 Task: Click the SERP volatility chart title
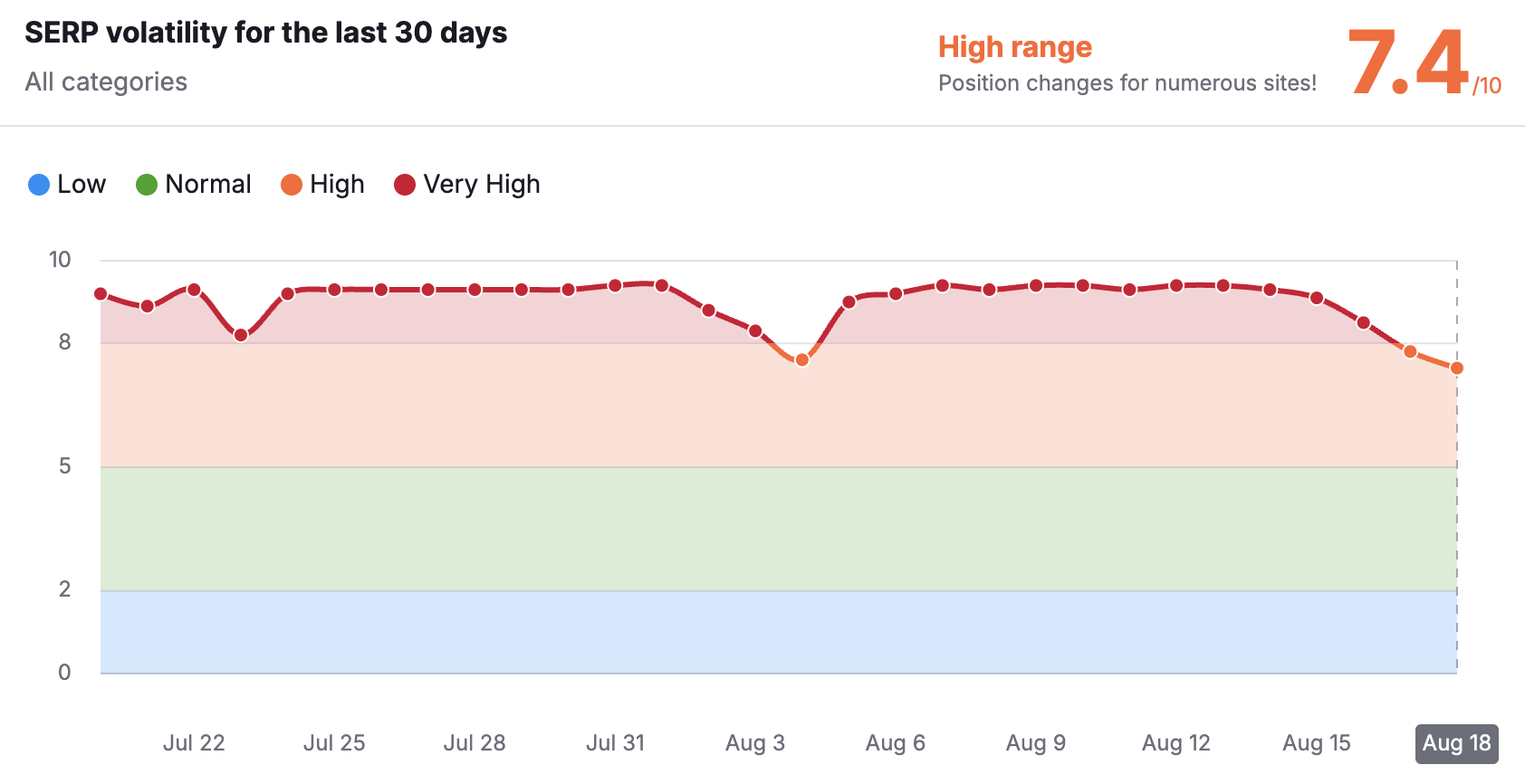point(266,33)
